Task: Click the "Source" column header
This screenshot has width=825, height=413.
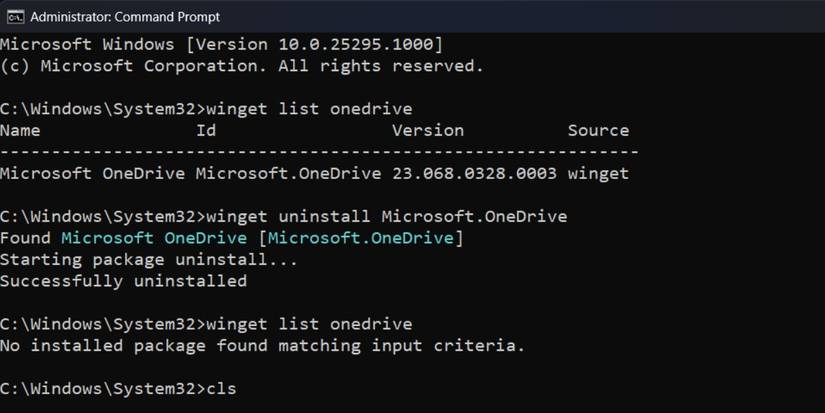Action: pyautogui.click(x=598, y=130)
